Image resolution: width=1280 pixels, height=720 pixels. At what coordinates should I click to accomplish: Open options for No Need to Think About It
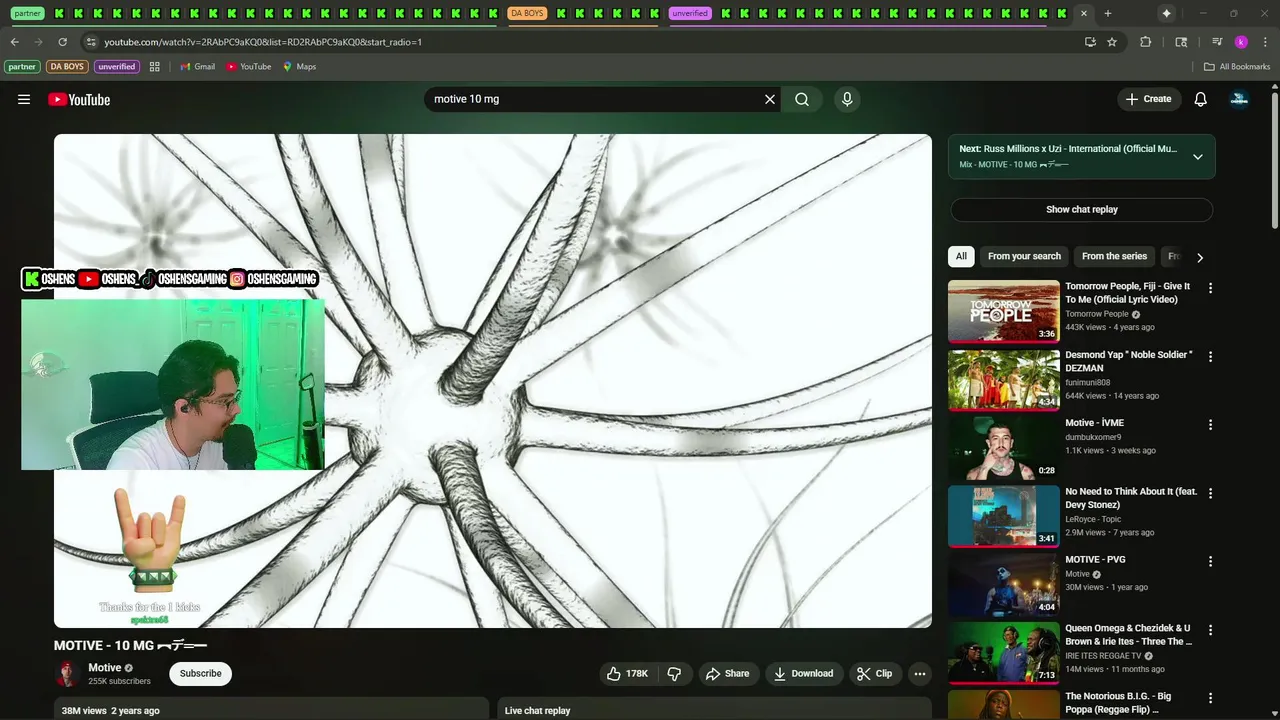tap(1210, 493)
